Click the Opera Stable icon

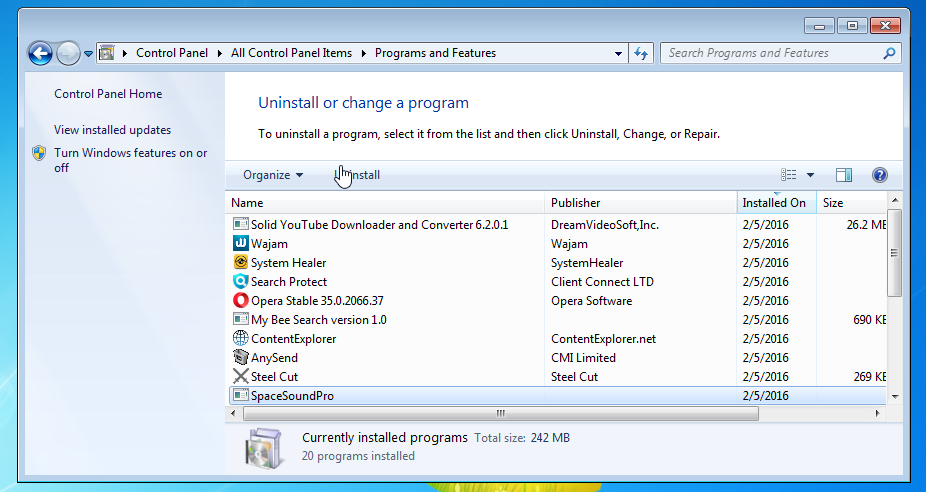pos(240,300)
